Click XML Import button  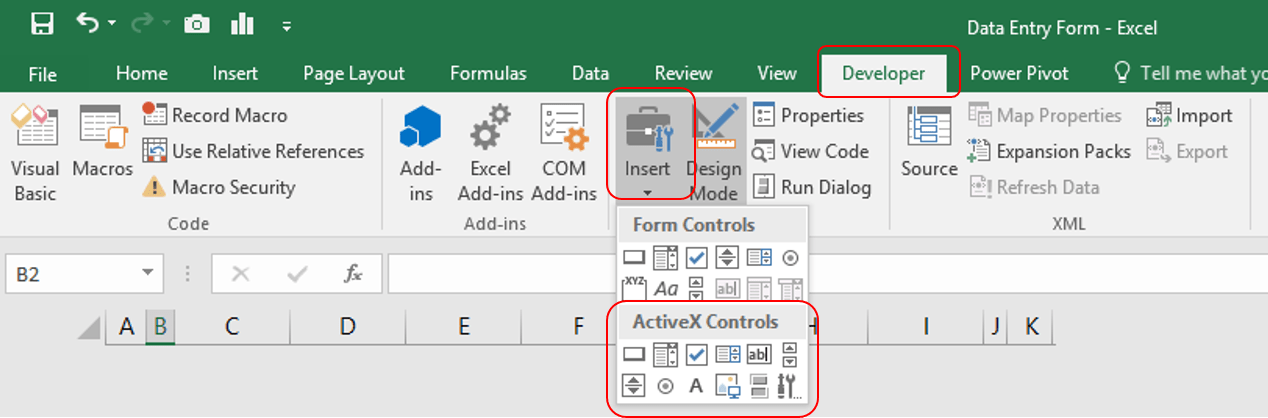1190,115
